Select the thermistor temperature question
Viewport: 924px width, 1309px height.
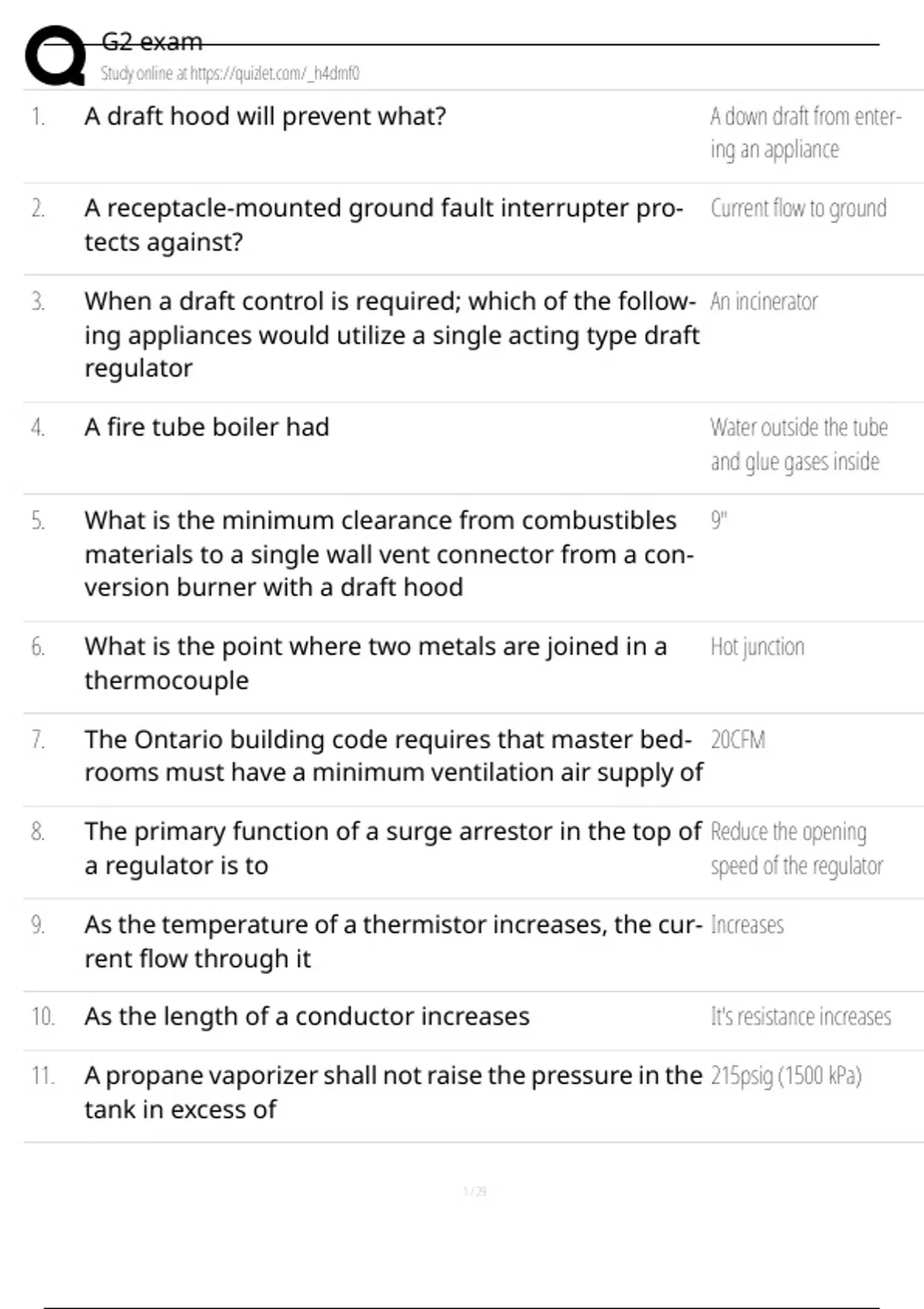click(393, 941)
